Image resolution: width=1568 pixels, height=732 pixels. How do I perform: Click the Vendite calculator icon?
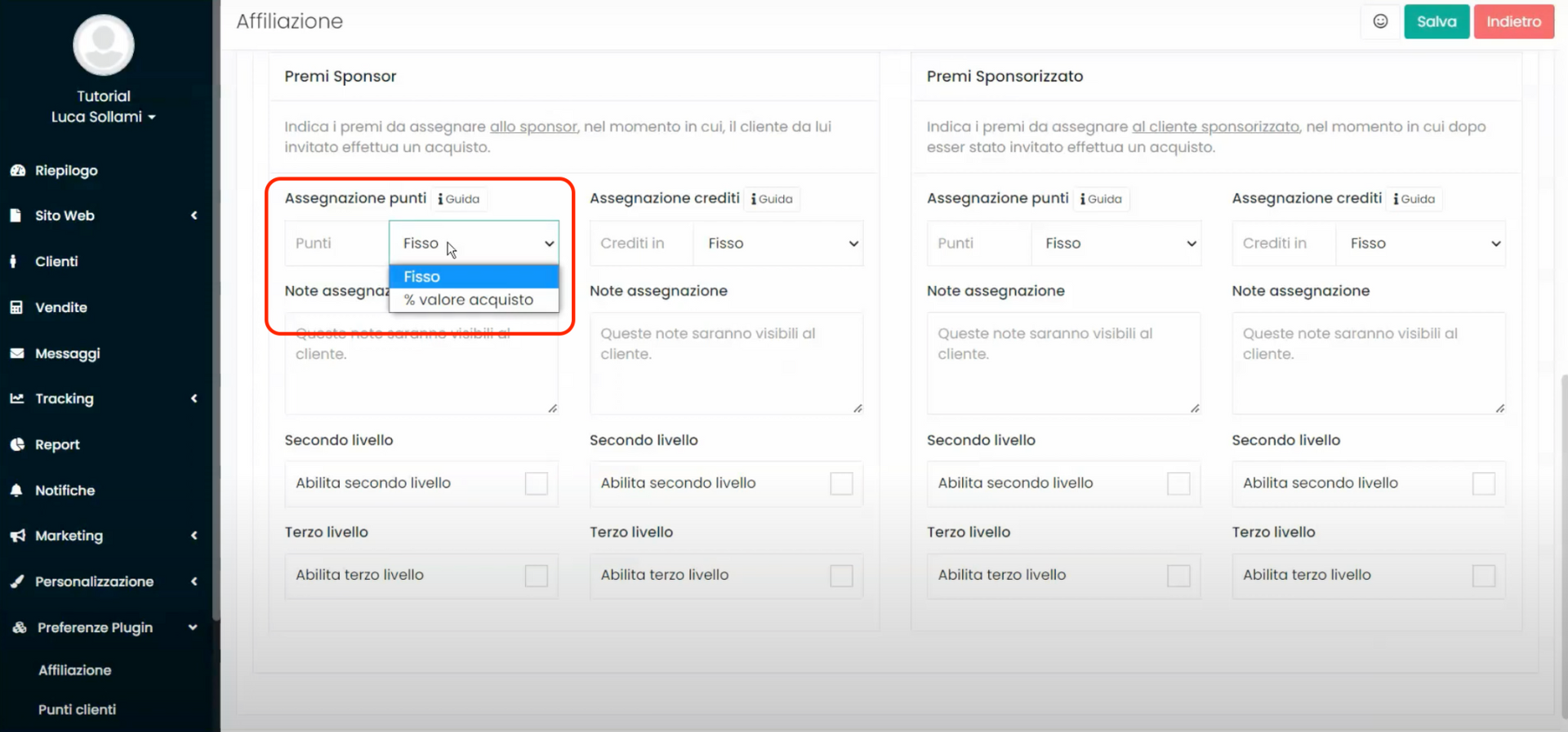16,308
